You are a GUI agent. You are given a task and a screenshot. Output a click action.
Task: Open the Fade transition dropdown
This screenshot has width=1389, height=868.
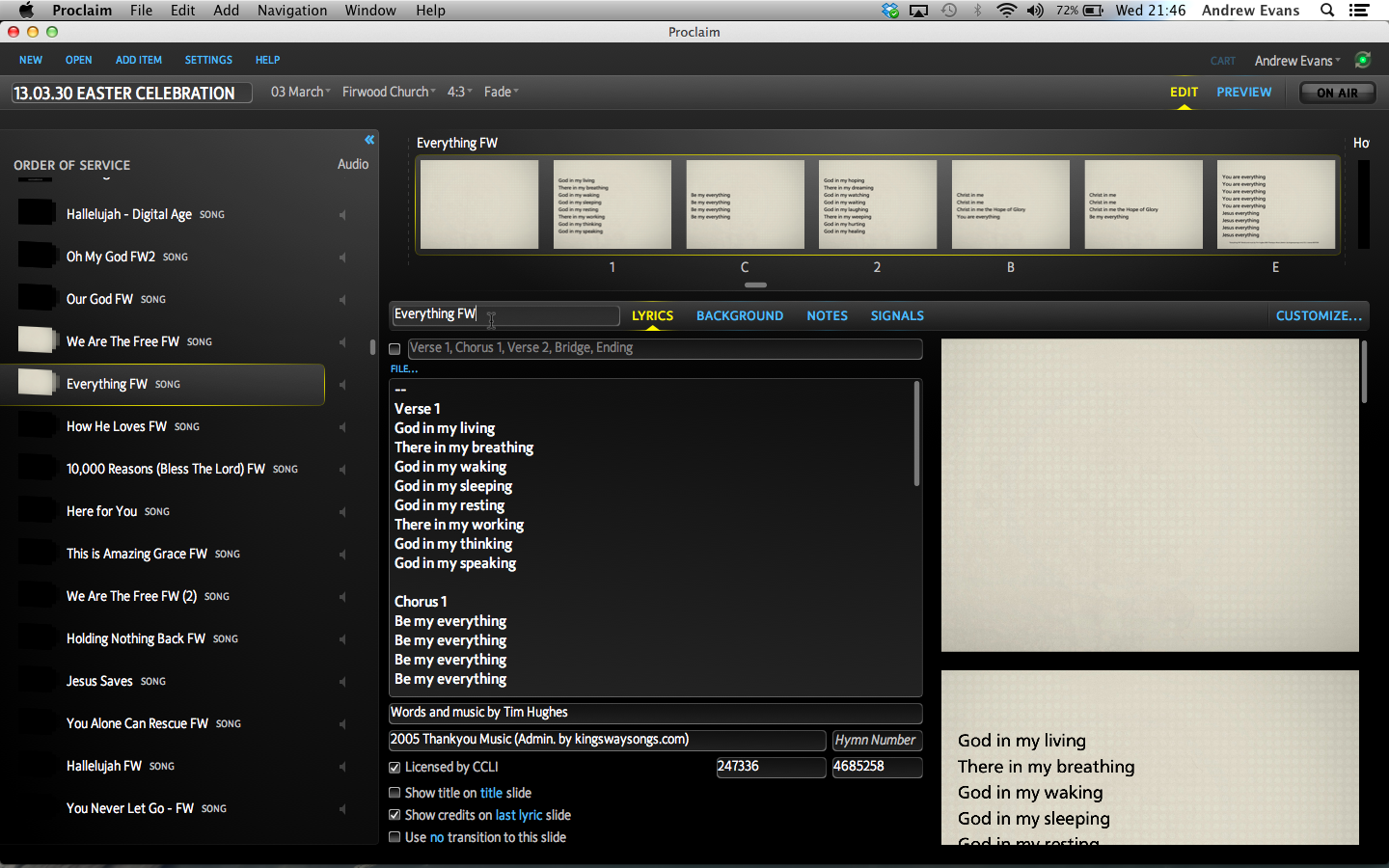click(x=502, y=92)
